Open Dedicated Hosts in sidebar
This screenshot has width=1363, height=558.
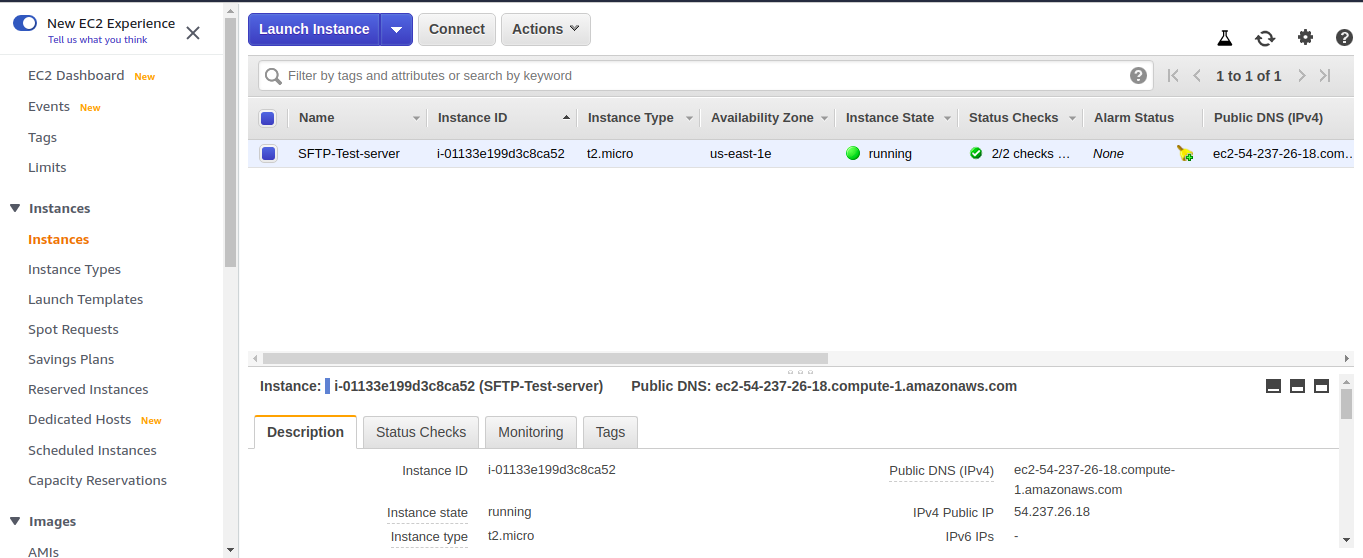(79, 420)
